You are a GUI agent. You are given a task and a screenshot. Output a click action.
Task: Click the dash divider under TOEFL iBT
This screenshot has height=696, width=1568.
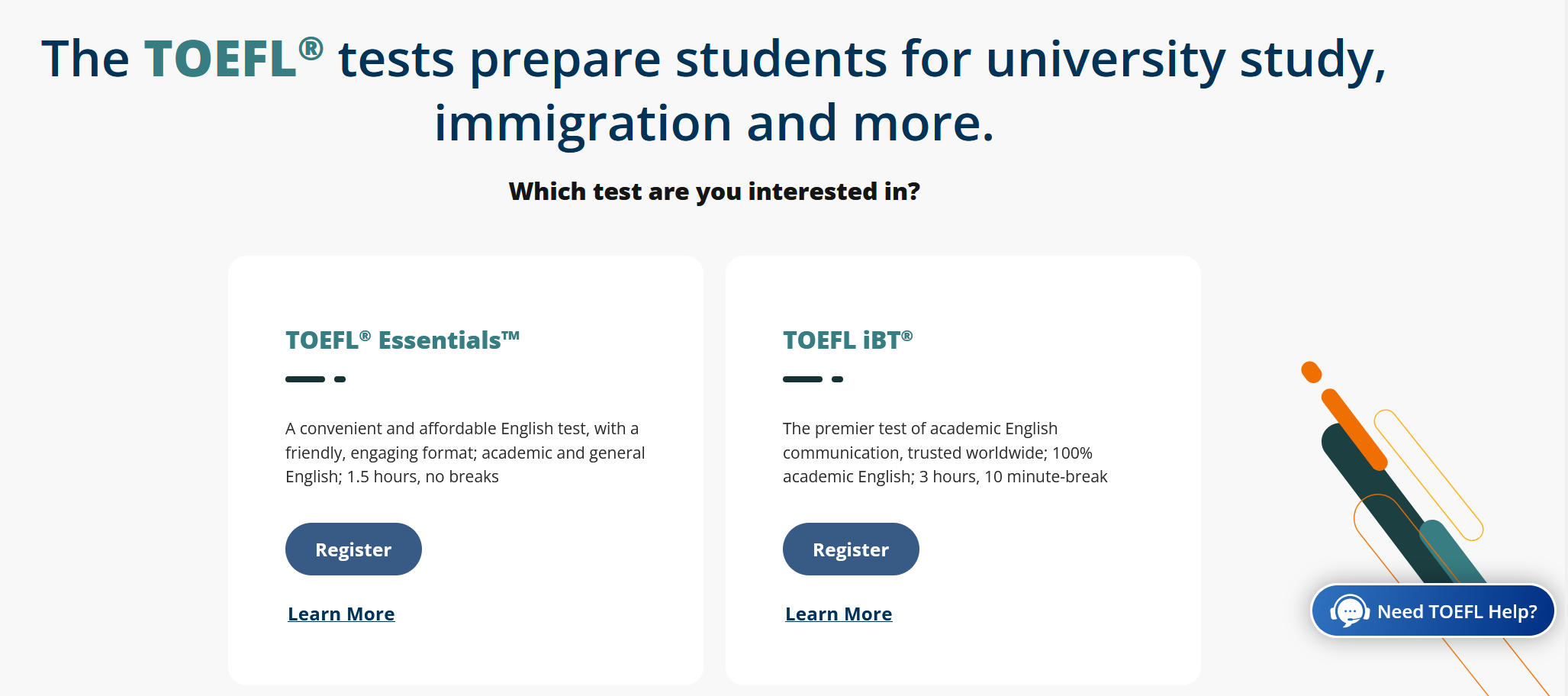tap(813, 379)
